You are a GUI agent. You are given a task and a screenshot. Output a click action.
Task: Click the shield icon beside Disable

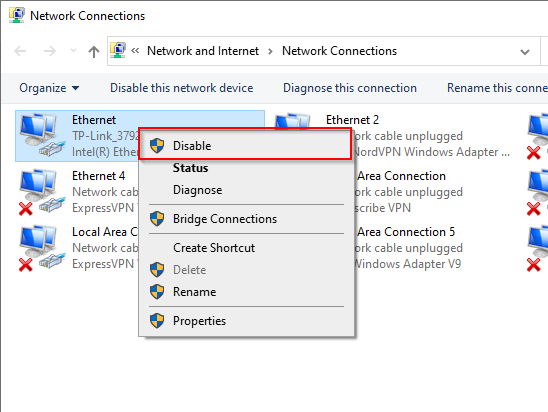pos(157,145)
